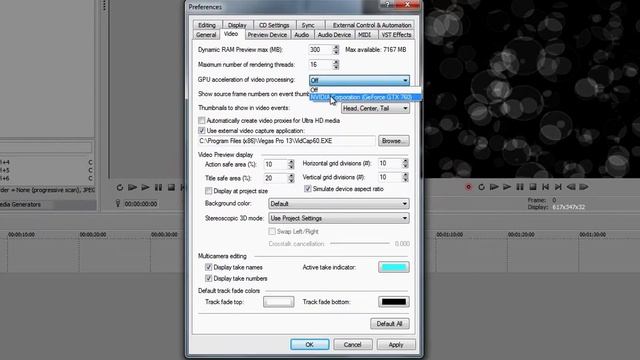640x360 pixels.
Task: Click the Dynamic RAM Preview value field 300
Action: 320,50
